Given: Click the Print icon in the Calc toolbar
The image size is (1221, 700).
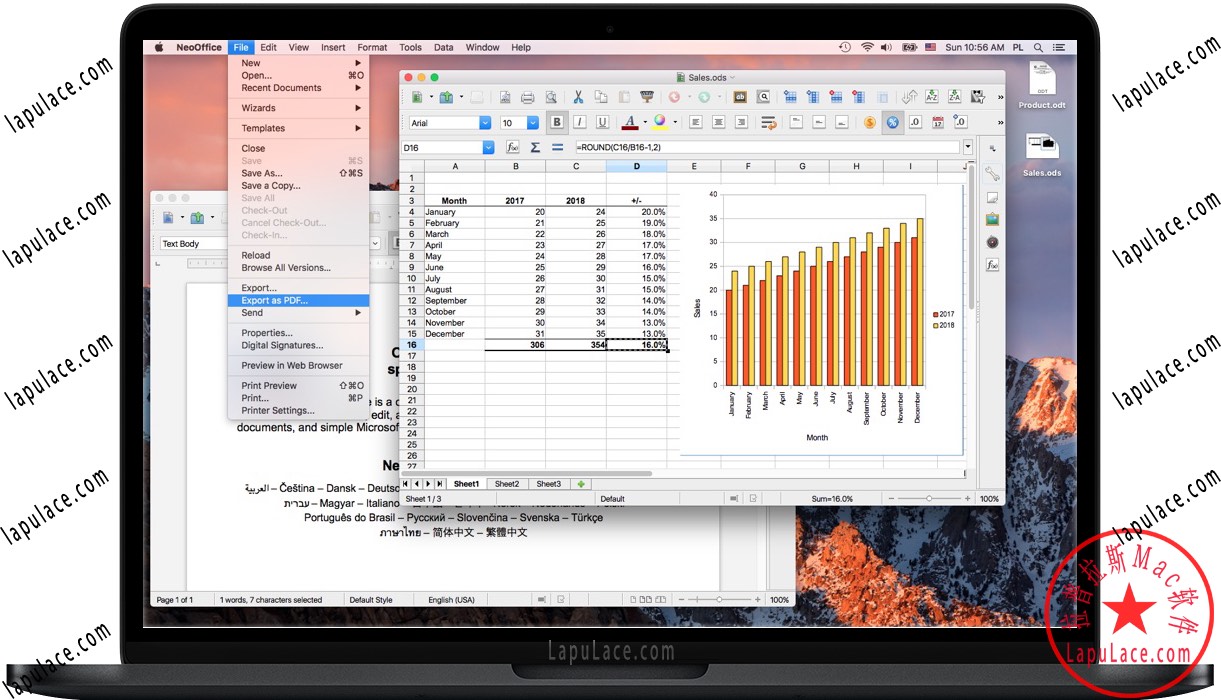Looking at the screenshot, I should tap(527, 96).
